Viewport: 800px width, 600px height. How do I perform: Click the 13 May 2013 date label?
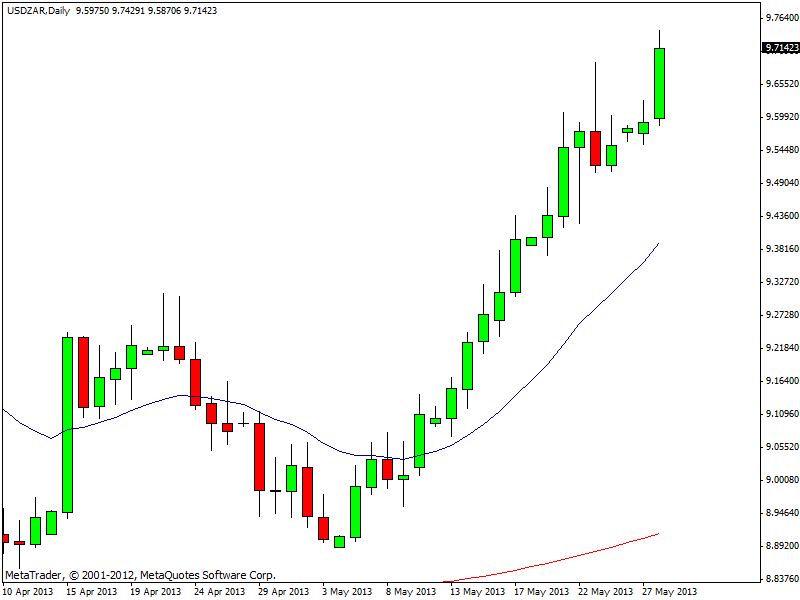point(475,591)
